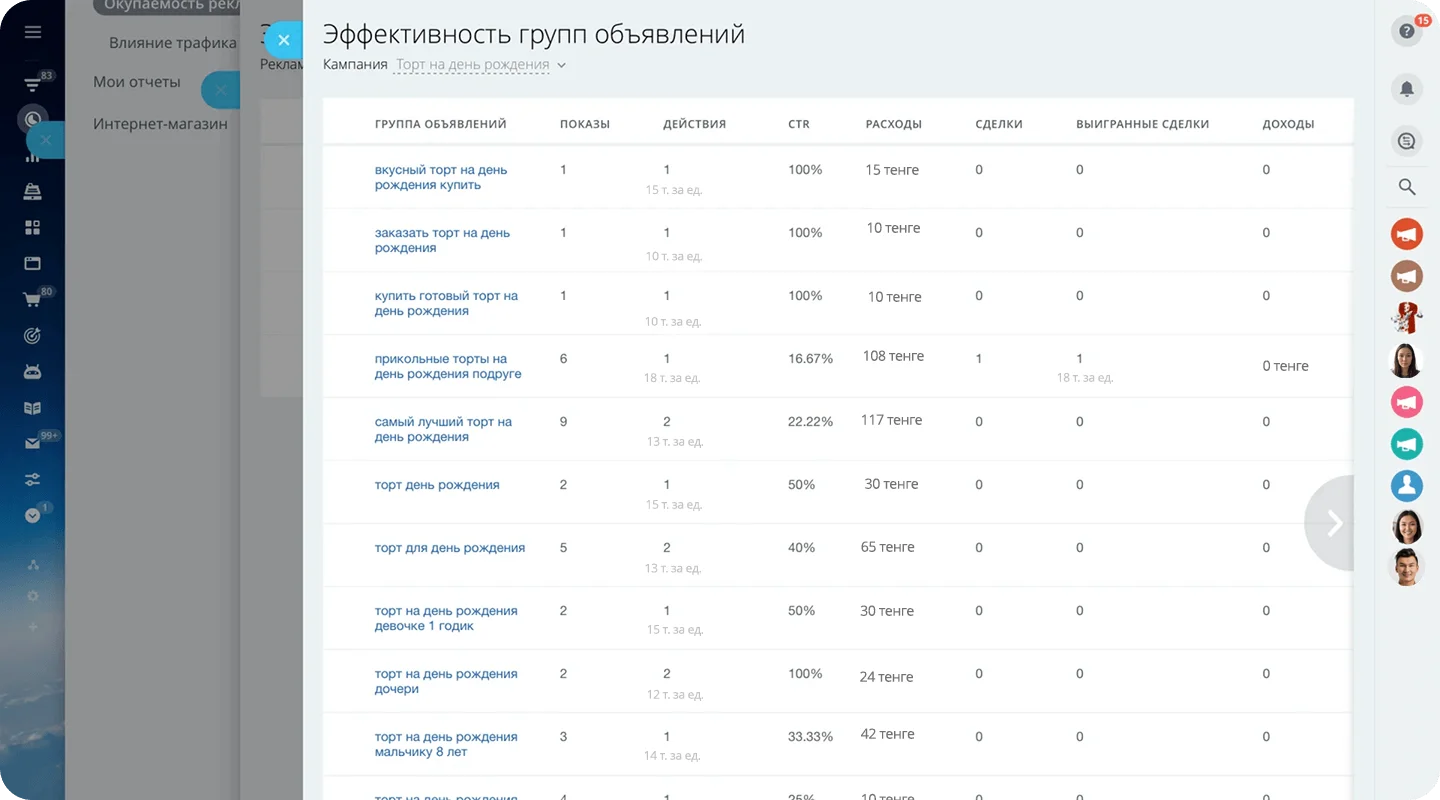Open the chat list icon in the right panel

coord(1407,142)
